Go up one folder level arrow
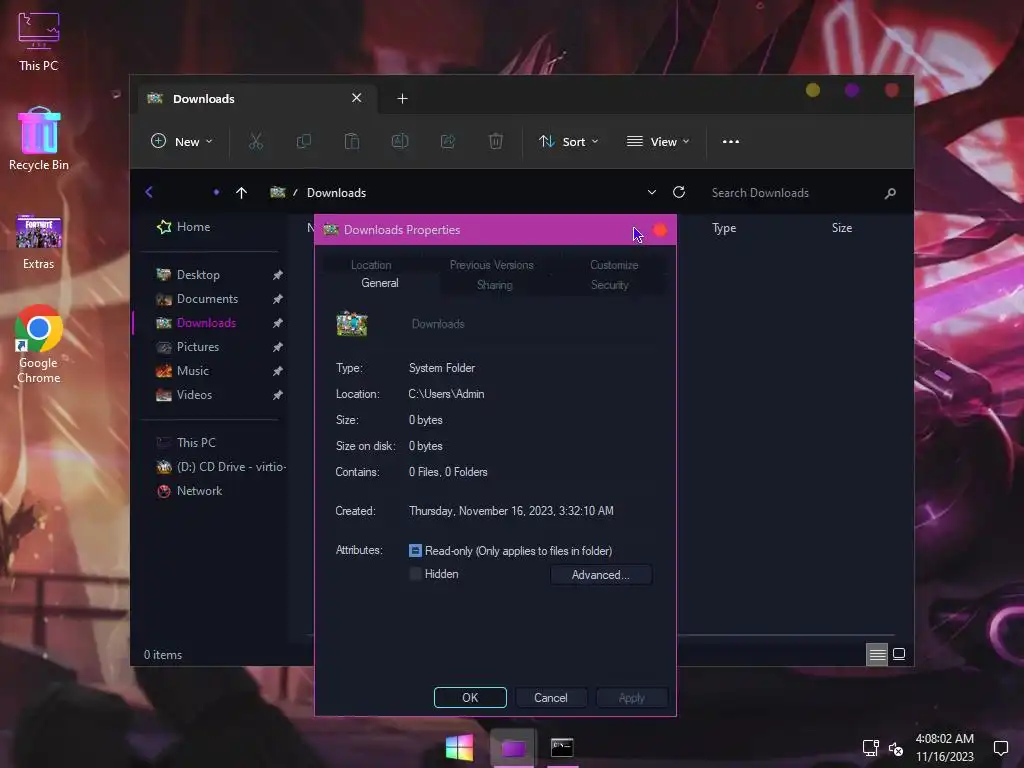 pos(241,193)
